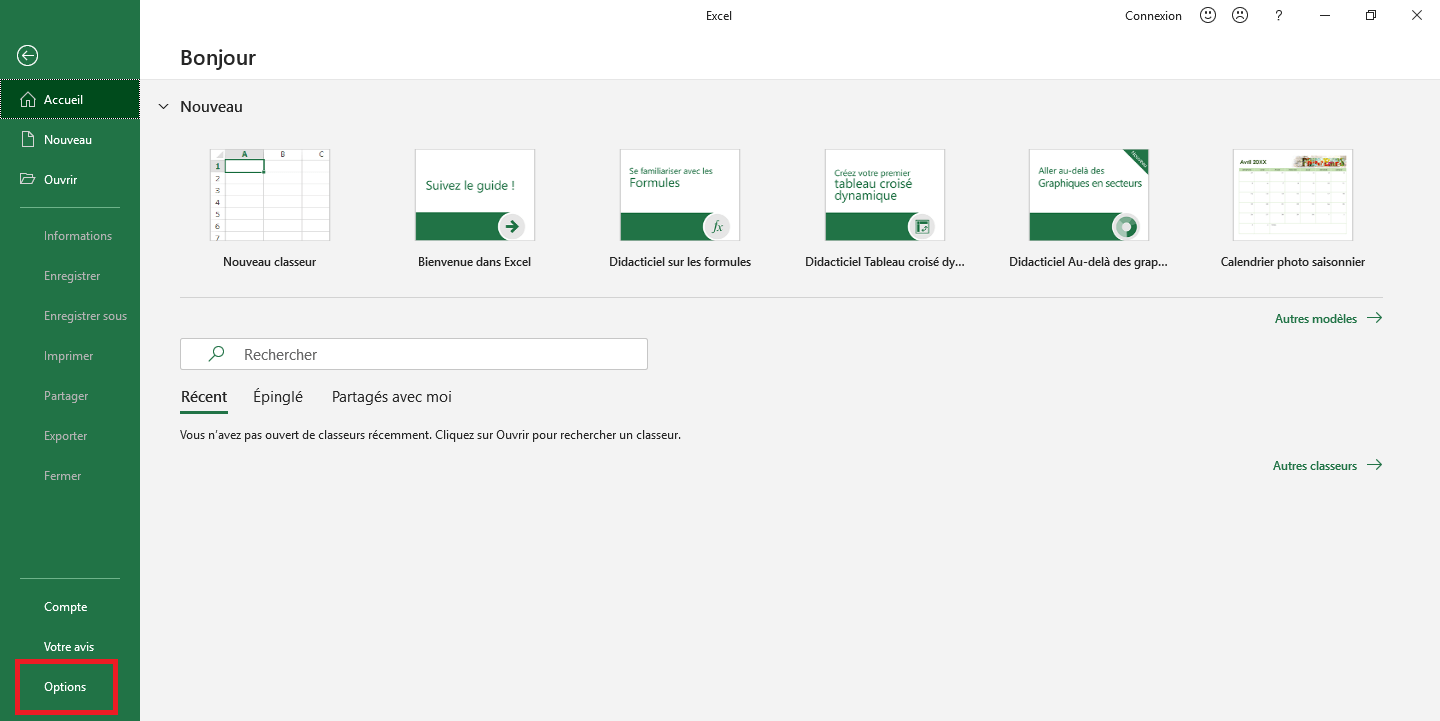Click the Nouveau blank page icon
Viewport: 1440px width, 721px height.
[28, 140]
